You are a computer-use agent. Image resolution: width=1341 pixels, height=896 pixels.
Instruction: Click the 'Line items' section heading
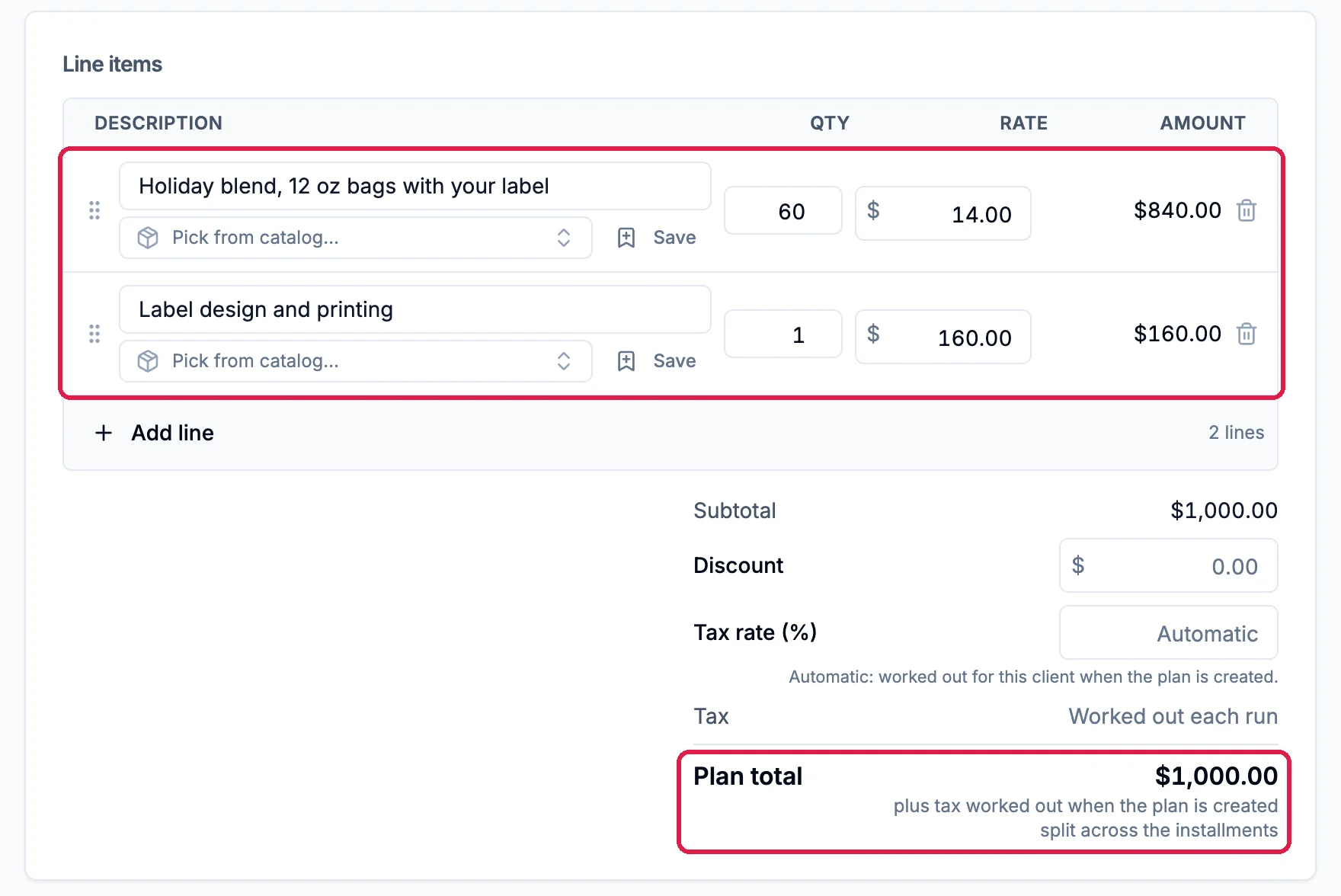point(113,64)
